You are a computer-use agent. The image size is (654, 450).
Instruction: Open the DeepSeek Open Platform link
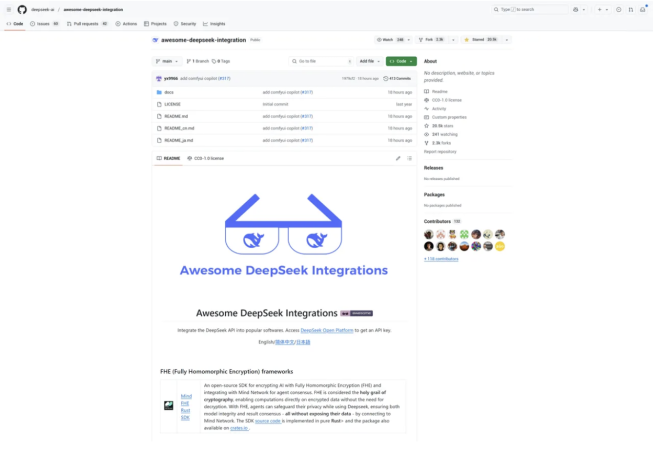pos(326,330)
